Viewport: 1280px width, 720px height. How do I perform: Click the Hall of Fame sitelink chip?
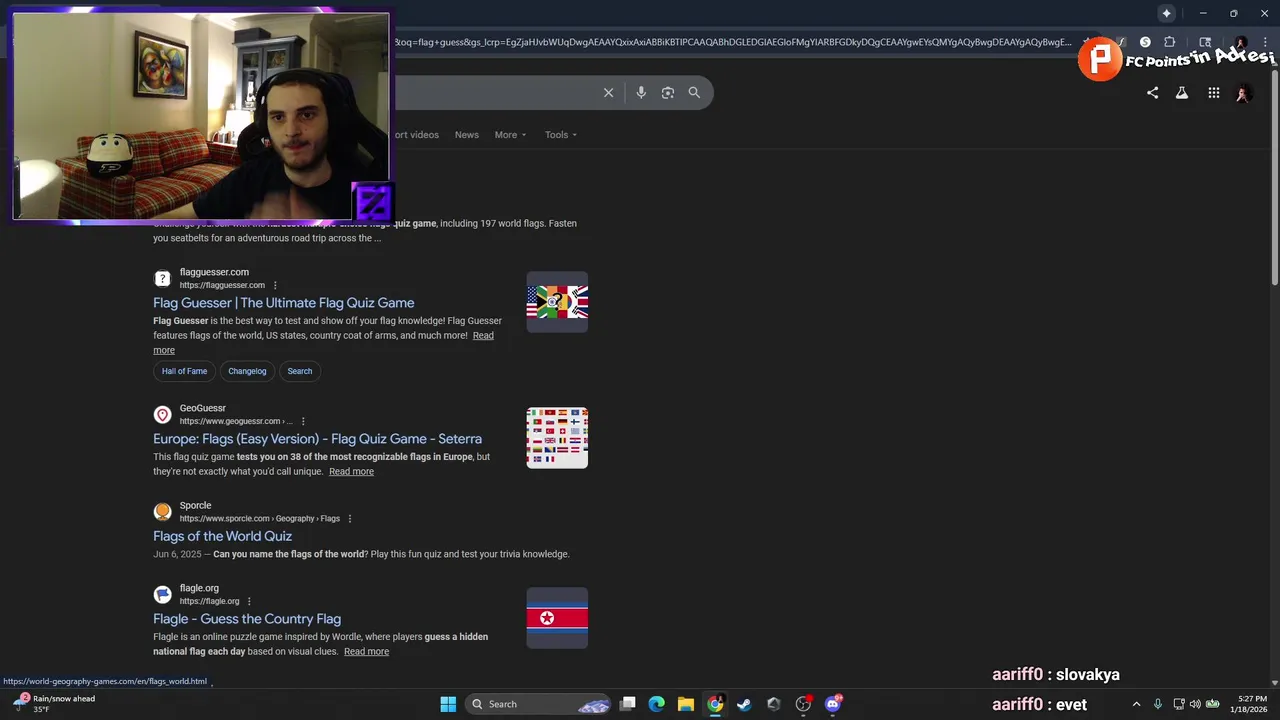(184, 371)
